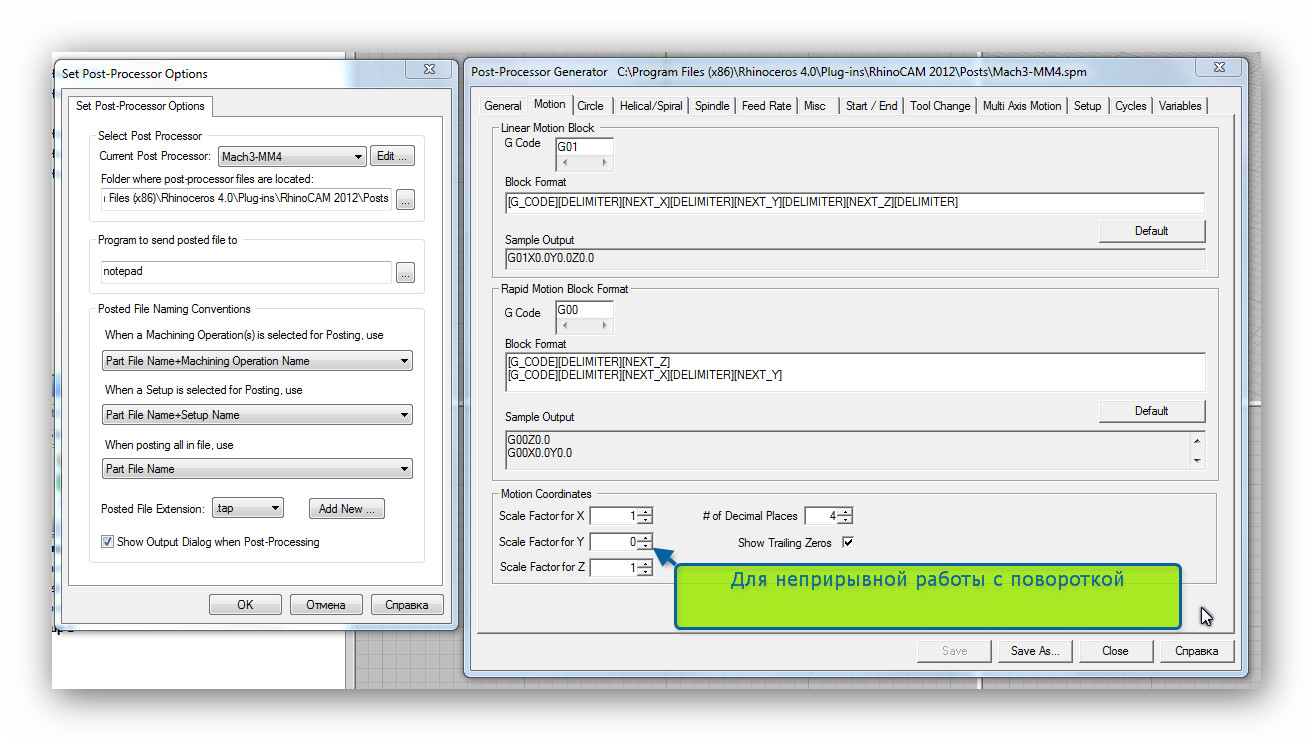Click browse button next to post-processor folder path
The image size is (1313, 741).
tap(405, 200)
